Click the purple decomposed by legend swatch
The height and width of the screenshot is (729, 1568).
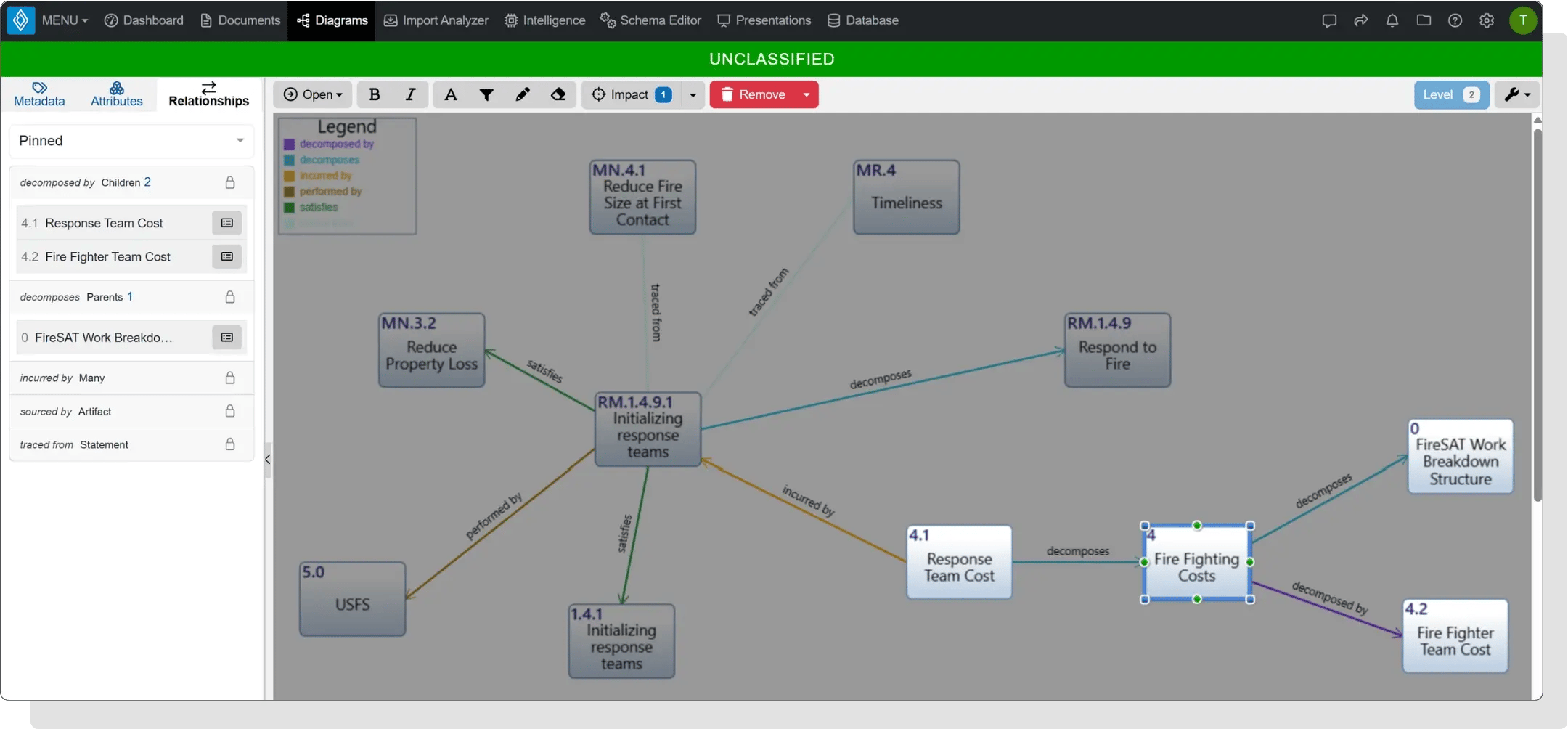pyautogui.click(x=289, y=144)
